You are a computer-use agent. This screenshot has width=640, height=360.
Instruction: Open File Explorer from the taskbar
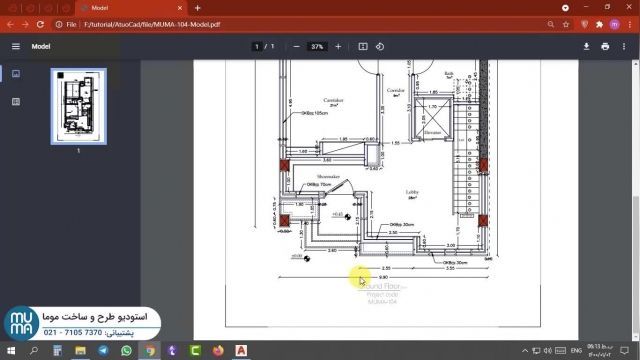tap(80, 351)
